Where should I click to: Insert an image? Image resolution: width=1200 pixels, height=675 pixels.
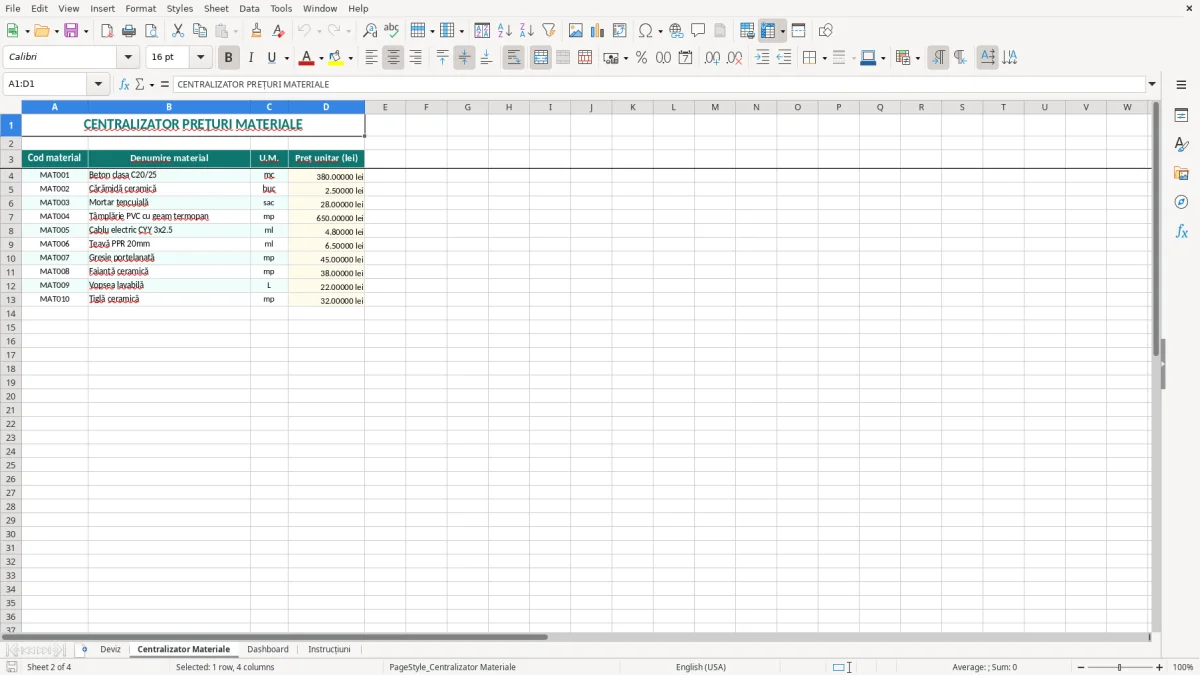coord(576,31)
